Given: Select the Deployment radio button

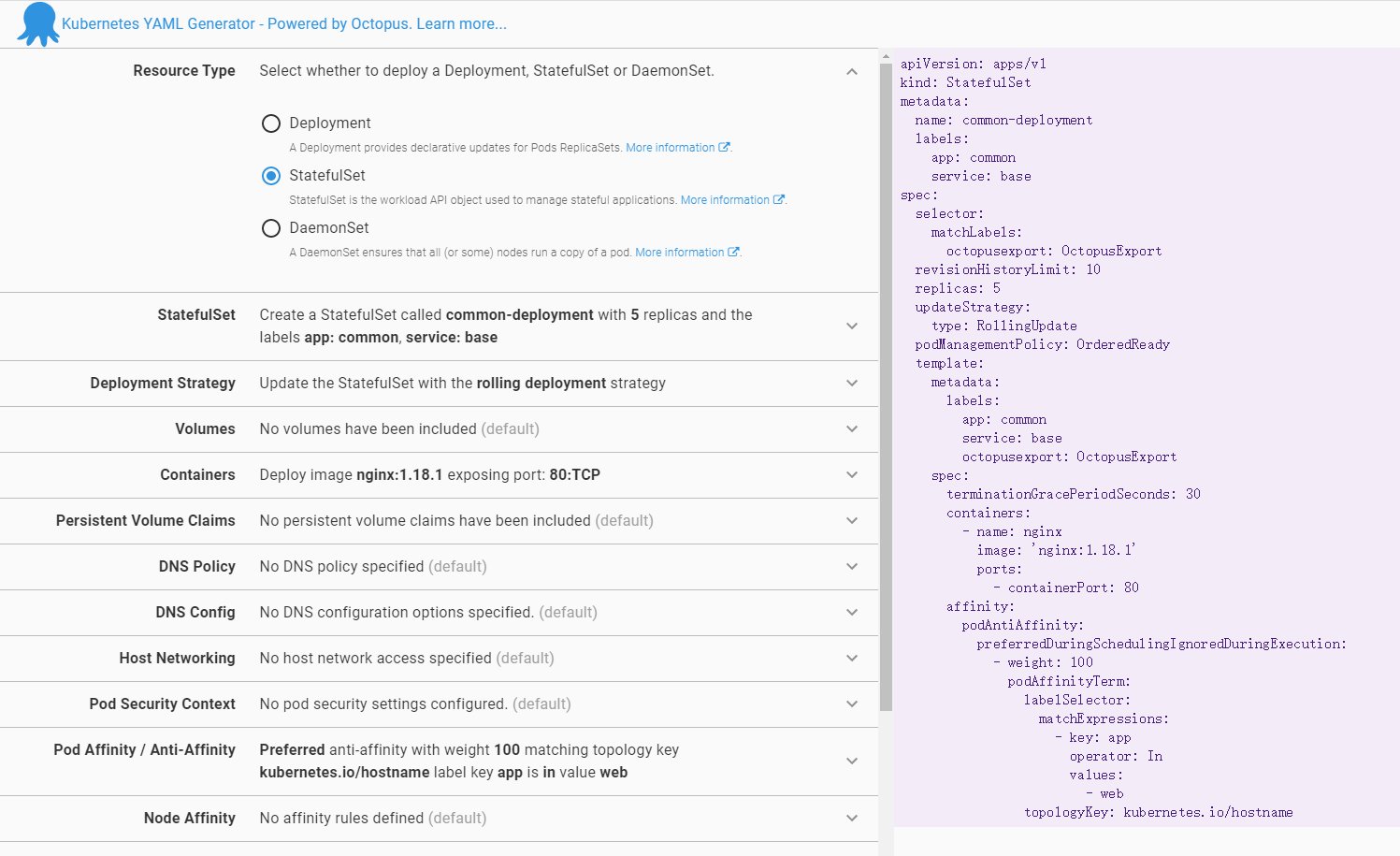Looking at the screenshot, I should tap(271, 123).
